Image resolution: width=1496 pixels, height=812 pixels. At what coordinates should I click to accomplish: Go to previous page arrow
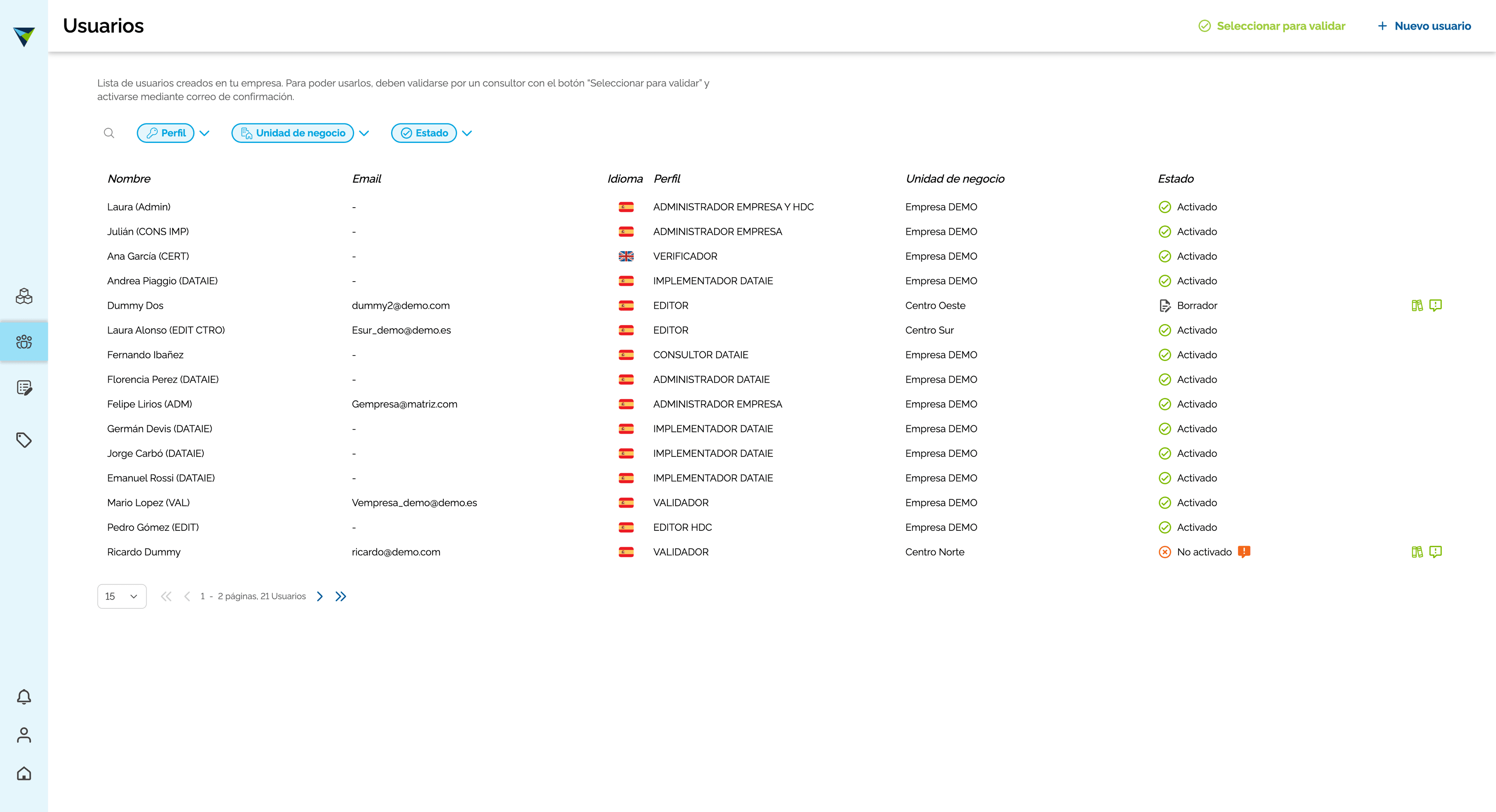187,596
